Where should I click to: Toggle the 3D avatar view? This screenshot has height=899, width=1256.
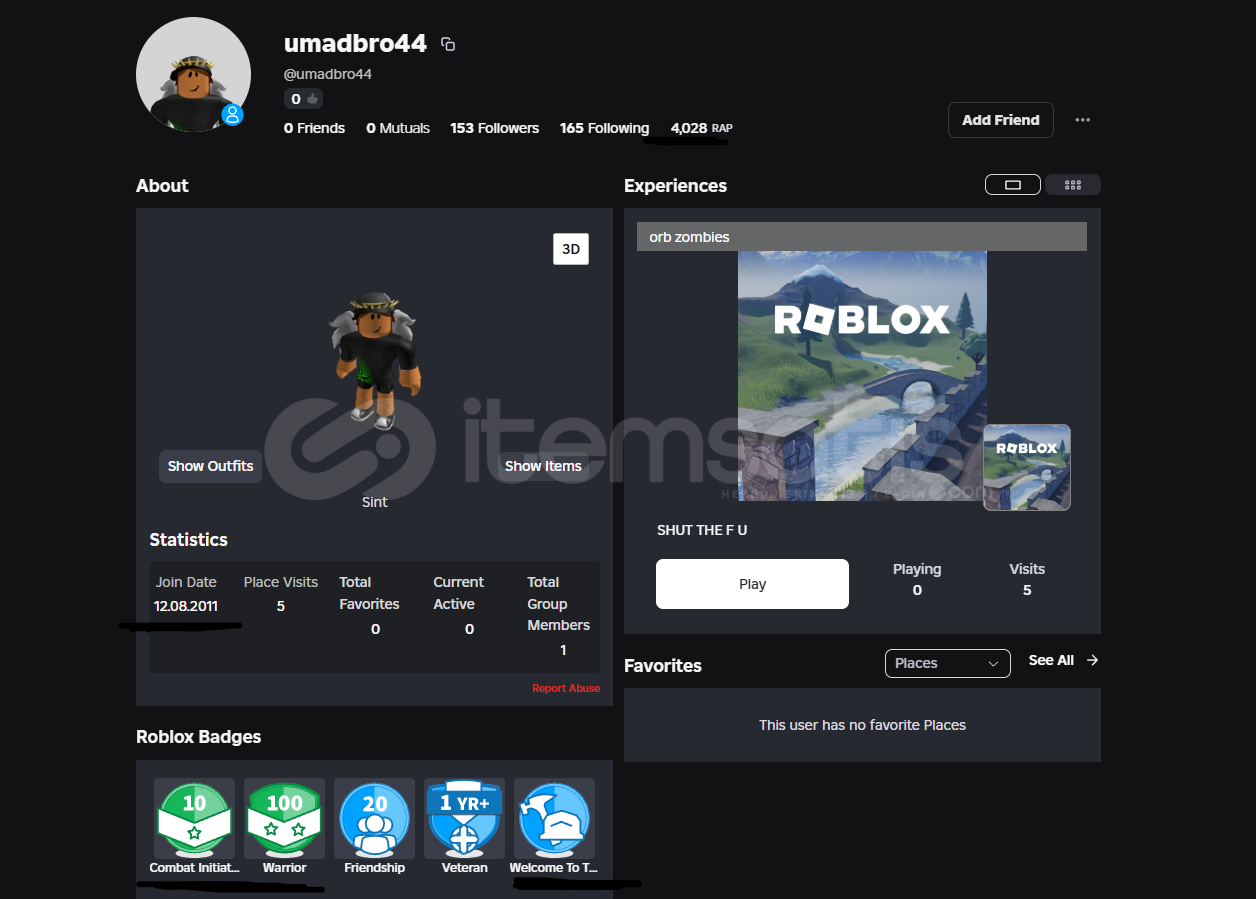click(571, 249)
